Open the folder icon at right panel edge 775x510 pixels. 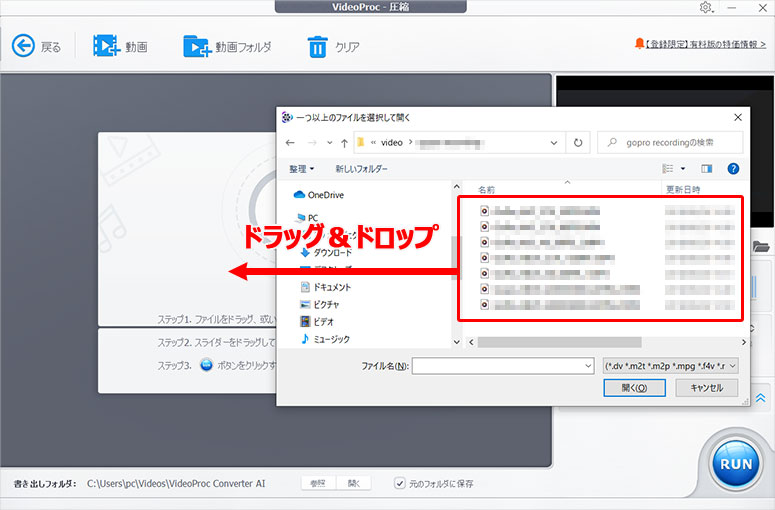(761, 246)
